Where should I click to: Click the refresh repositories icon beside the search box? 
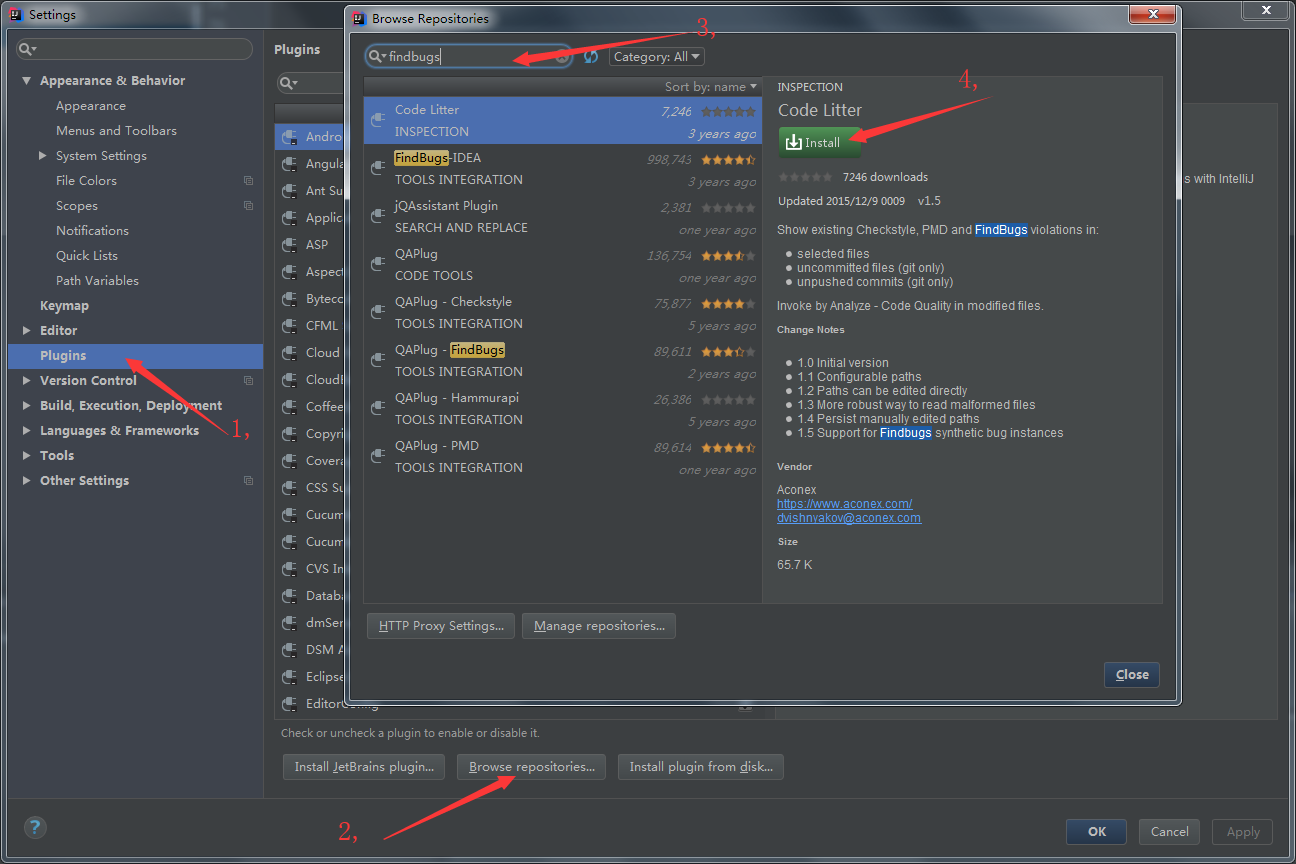click(x=591, y=57)
